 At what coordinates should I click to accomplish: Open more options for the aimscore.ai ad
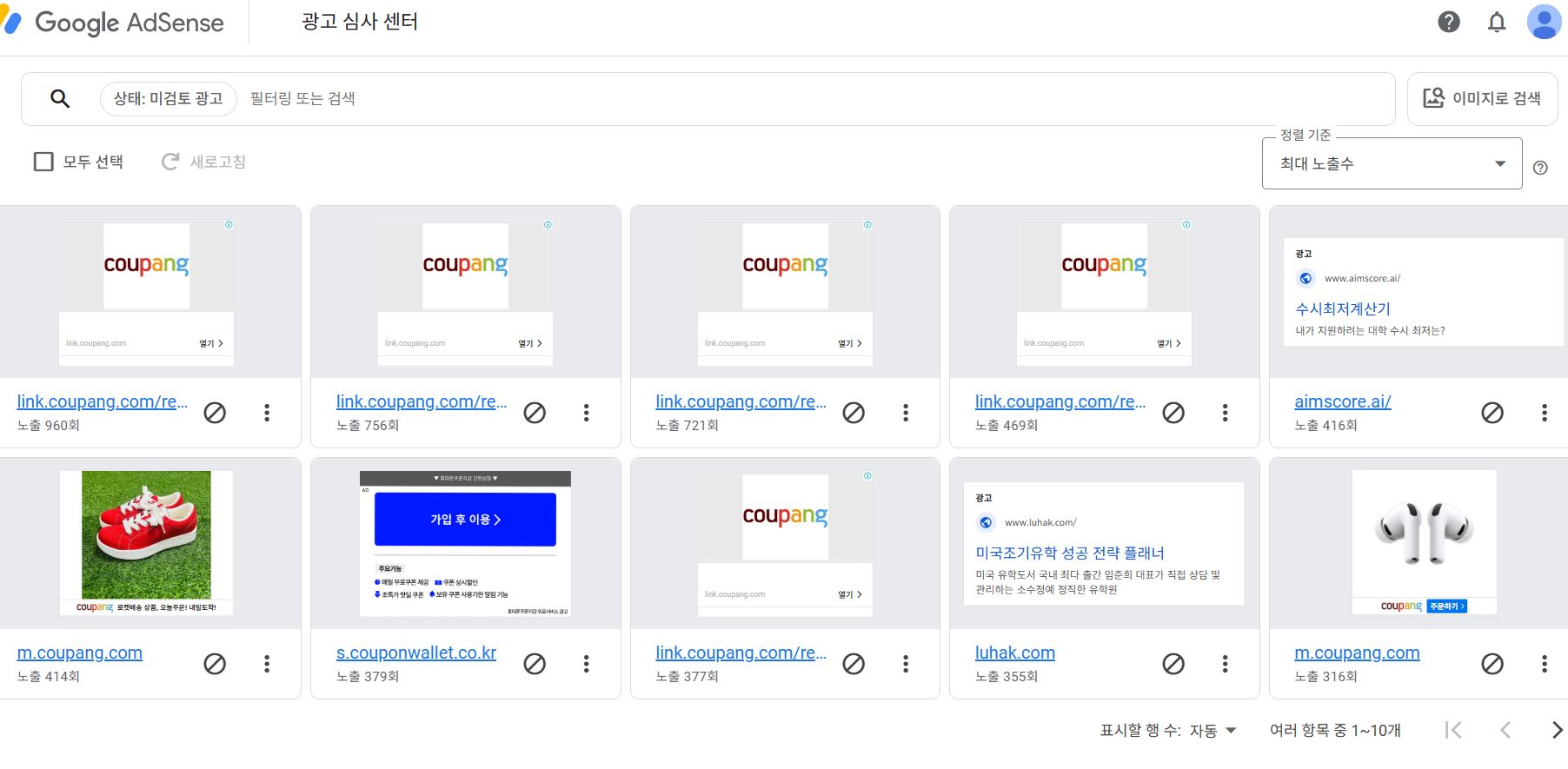[x=1545, y=413]
